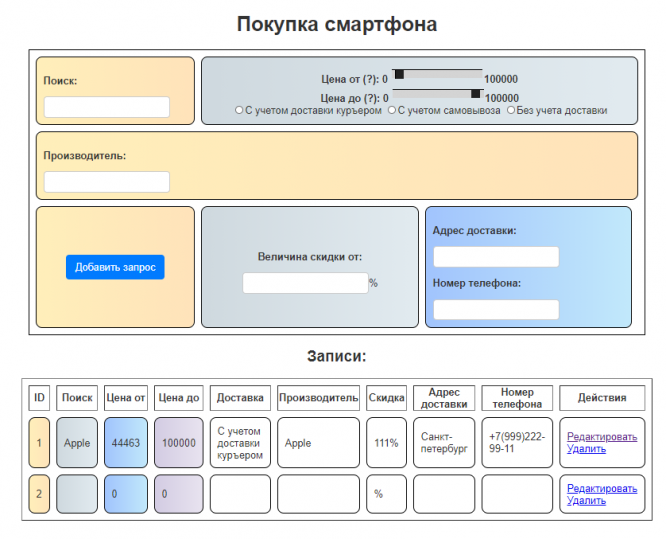Click 'Редактировать' link for record 2

click(601, 488)
